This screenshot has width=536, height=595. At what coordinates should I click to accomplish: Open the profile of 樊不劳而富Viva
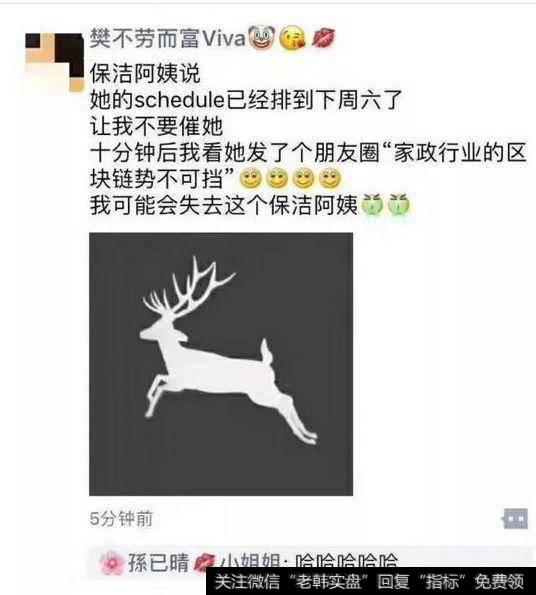[168, 39]
